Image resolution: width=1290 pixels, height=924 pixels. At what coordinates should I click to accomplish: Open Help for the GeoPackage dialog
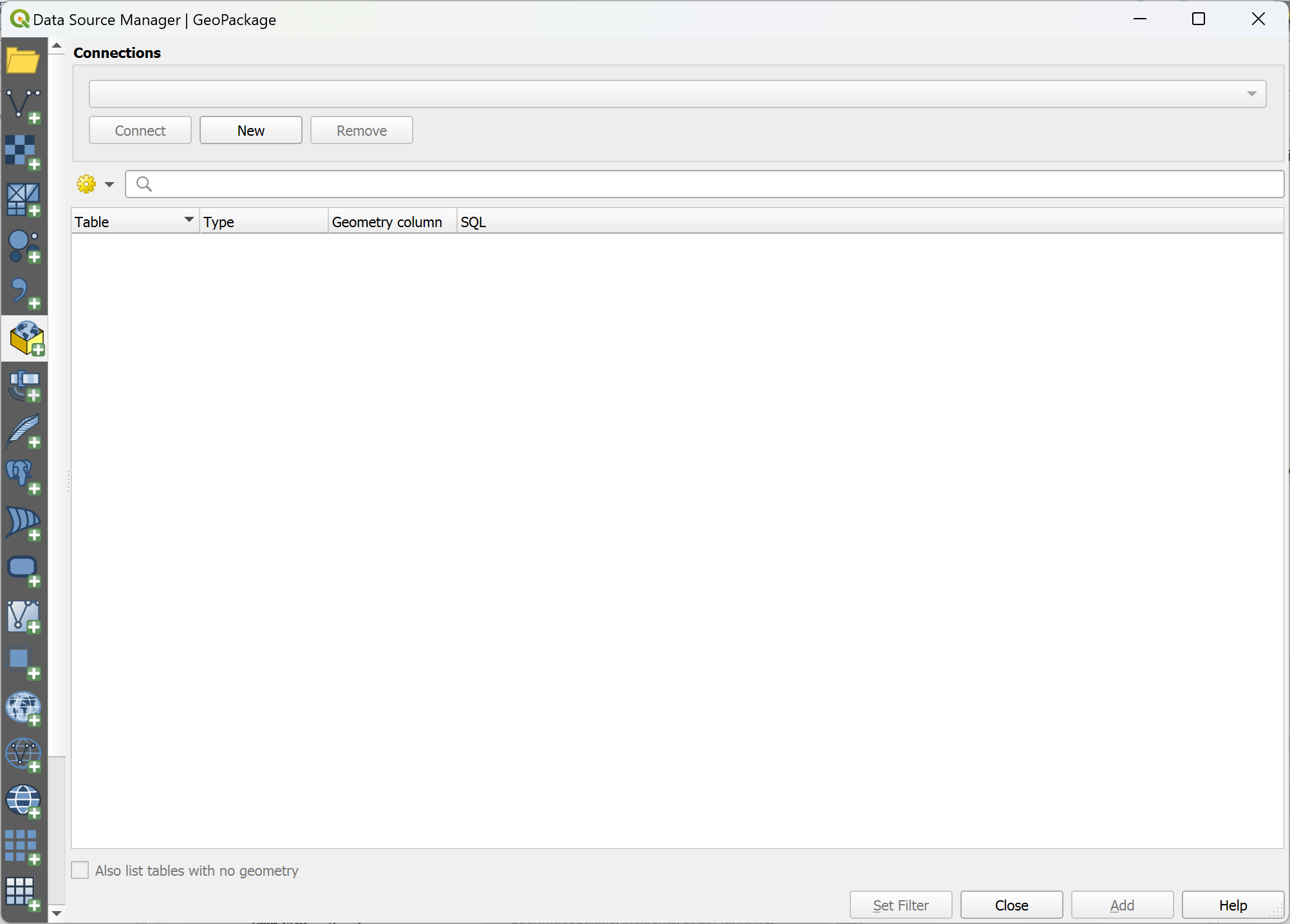click(x=1233, y=905)
